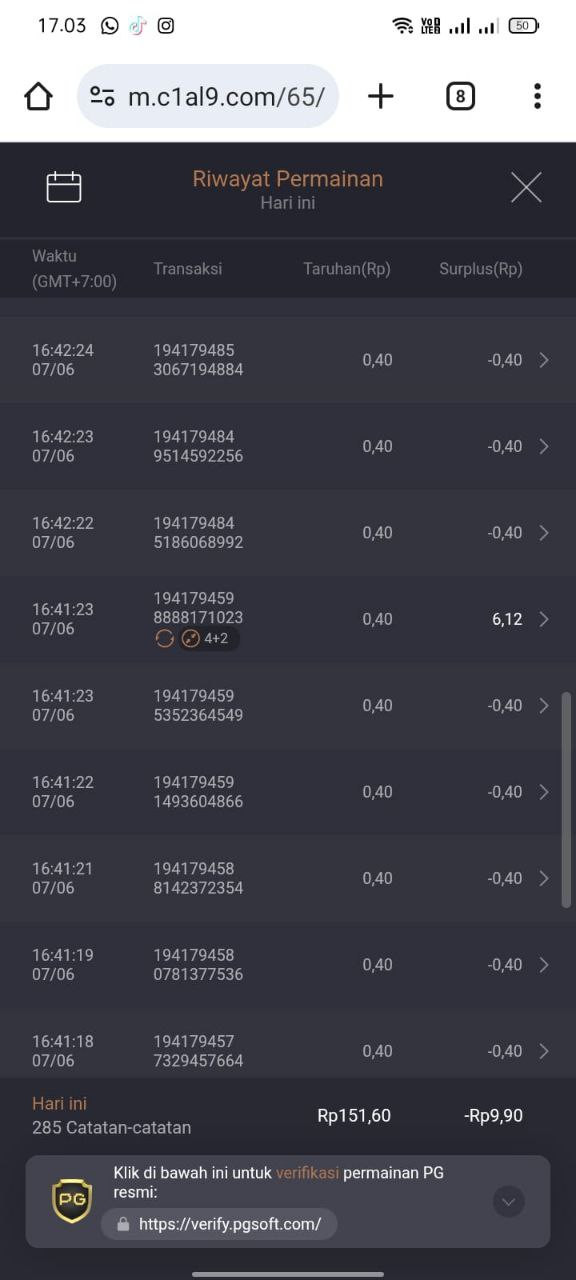The image size is (576, 1280).
Task: Select the 16:41:21 transaction entry
Action: point(288,878)
